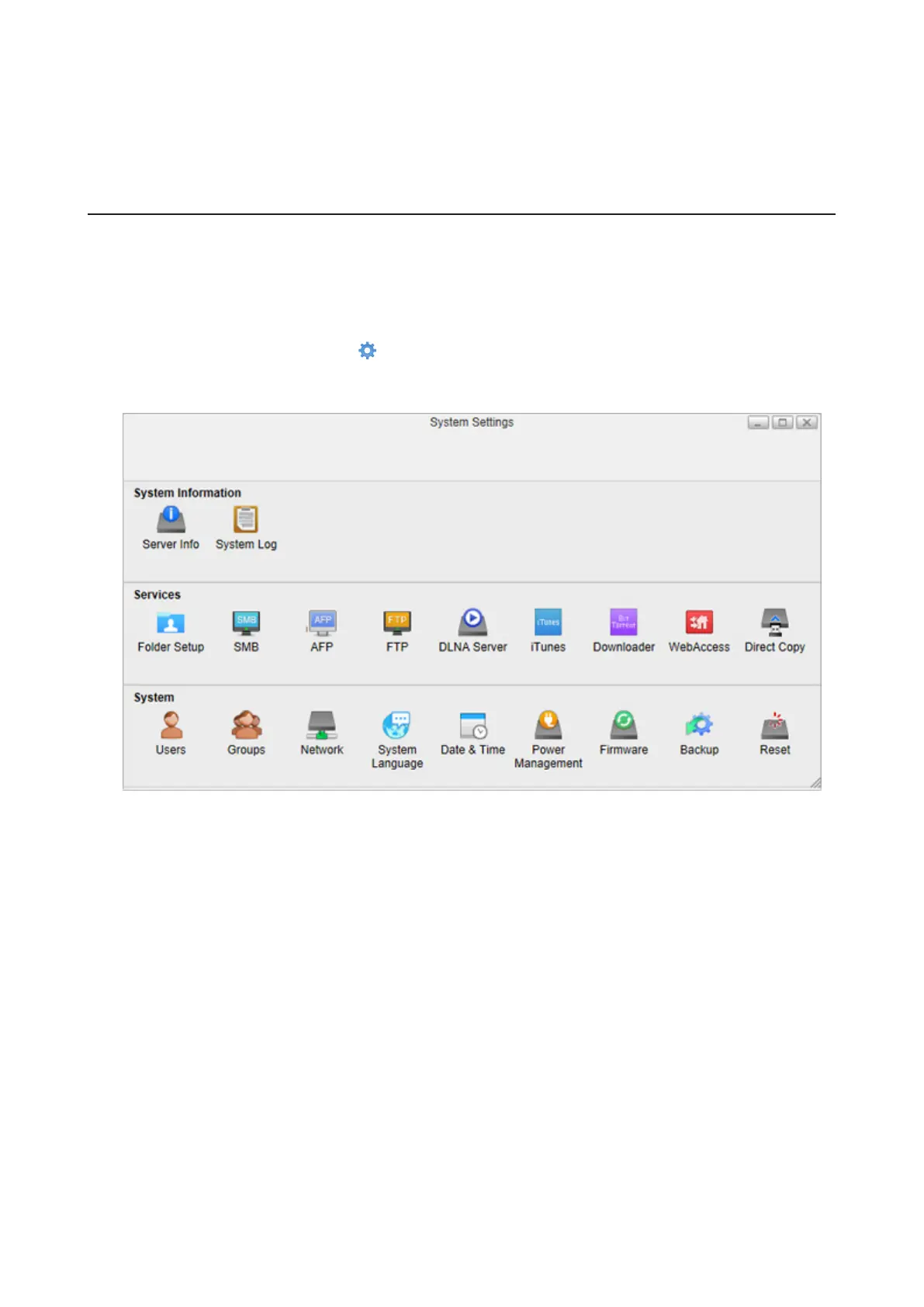Viewport: 924px width, 1307px height.
Task: Click the System Information section heading
Action: 187,493
